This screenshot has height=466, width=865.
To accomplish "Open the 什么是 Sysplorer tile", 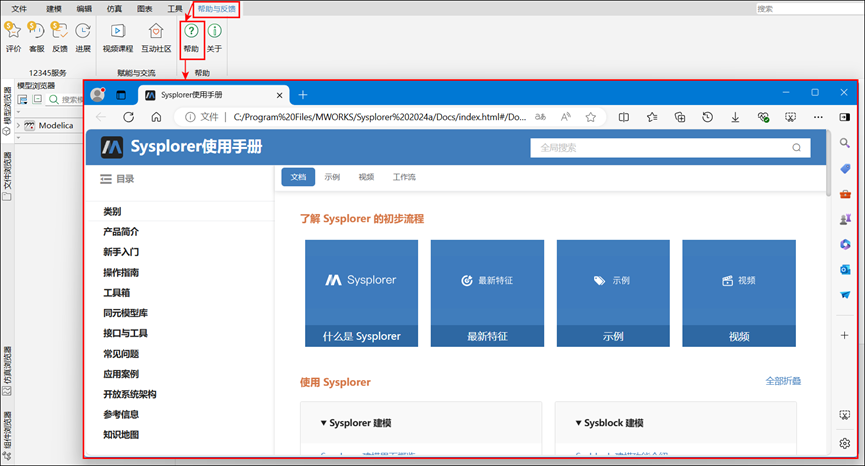I will coord(361,293).
